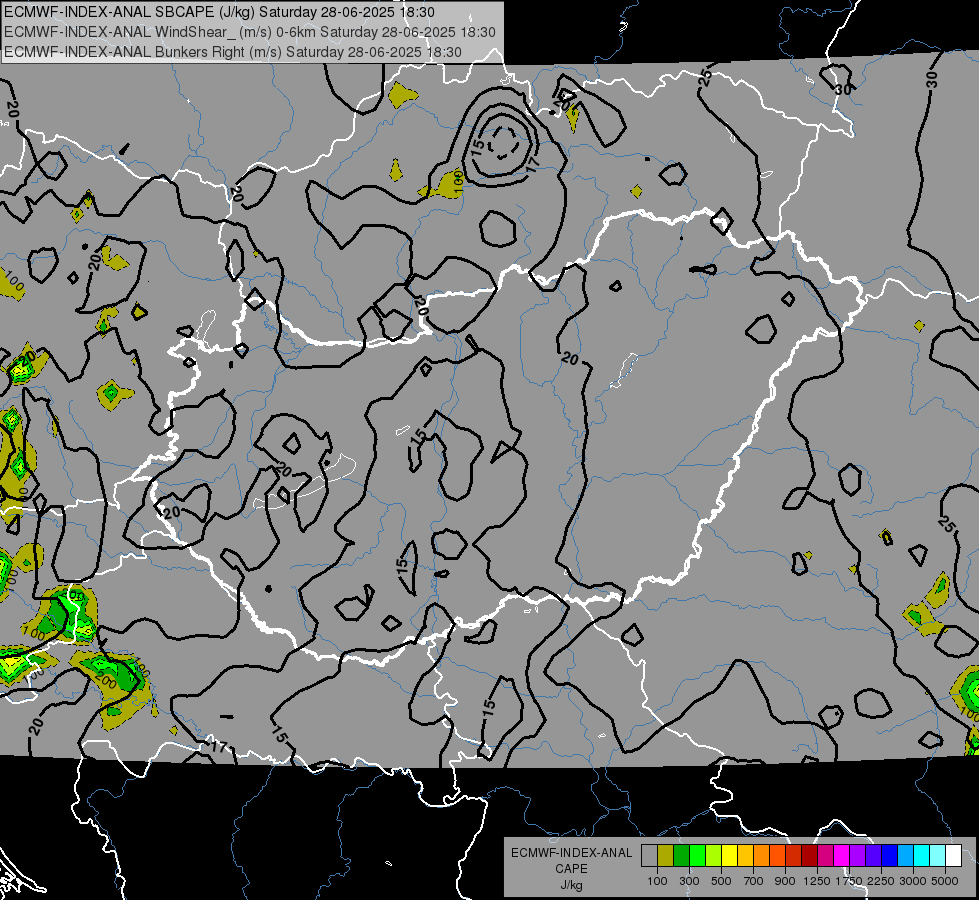Click the Bunkers Right title line
Viewport: 979px width, 900px height.
click(x=233, y=52)
